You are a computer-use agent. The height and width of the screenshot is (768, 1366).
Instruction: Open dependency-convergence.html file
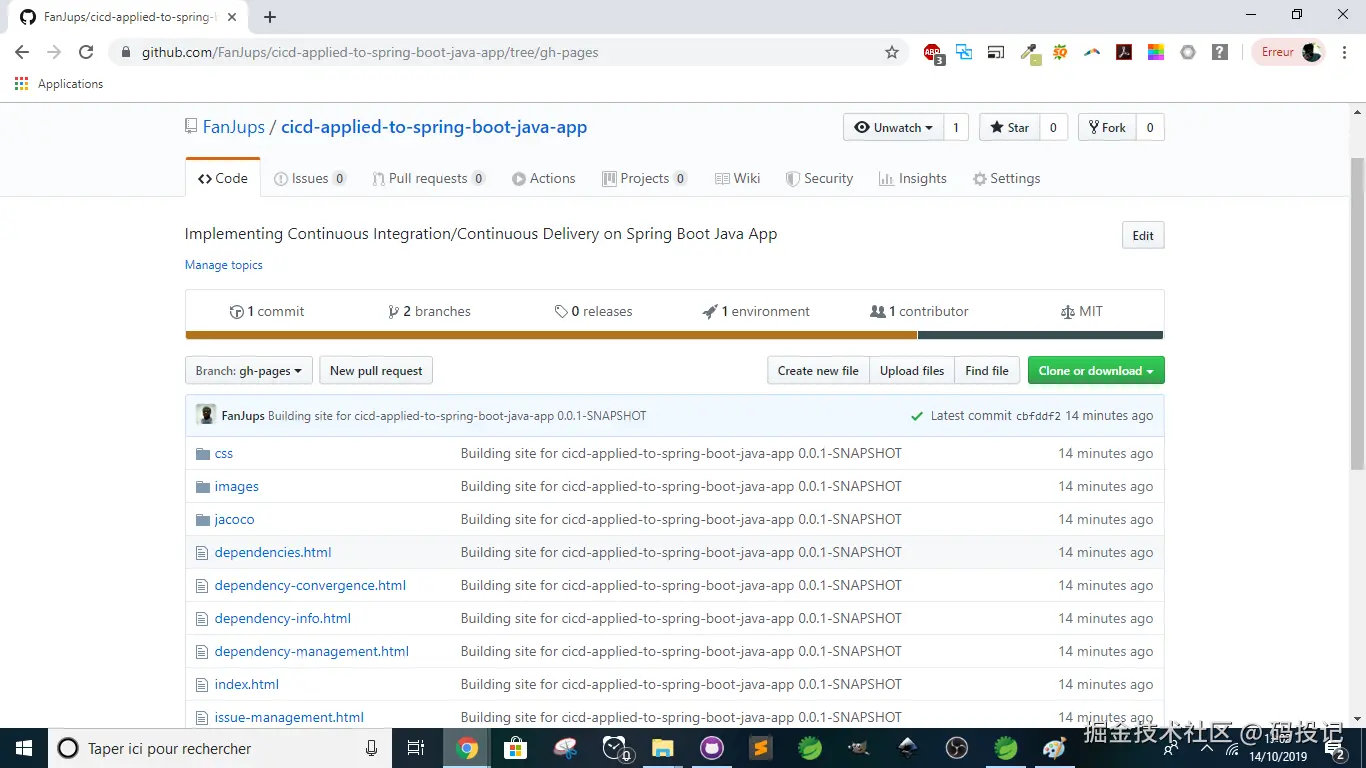pos(310,585)
